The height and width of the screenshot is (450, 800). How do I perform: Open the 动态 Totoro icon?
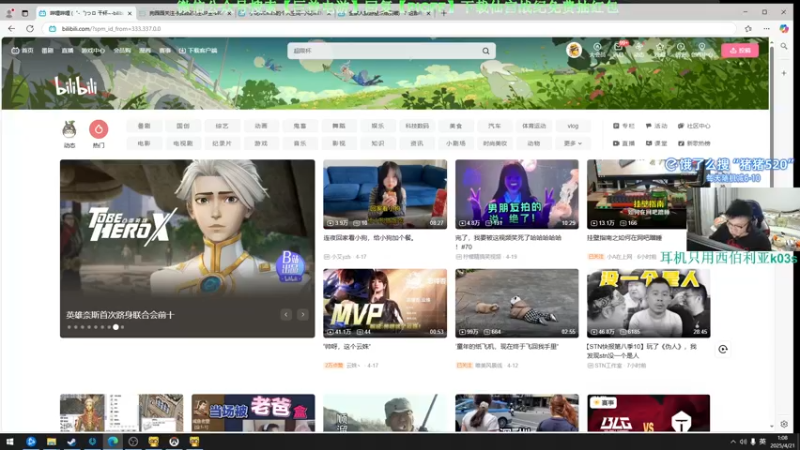(x=69, y=134)
